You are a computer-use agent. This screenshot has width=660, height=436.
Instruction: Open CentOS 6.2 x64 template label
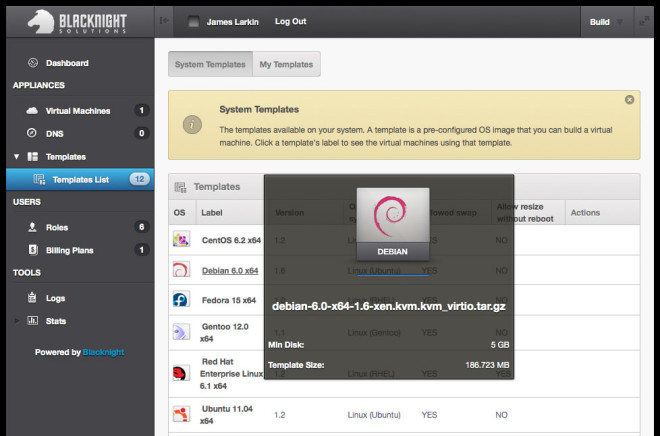coord(231,240)
